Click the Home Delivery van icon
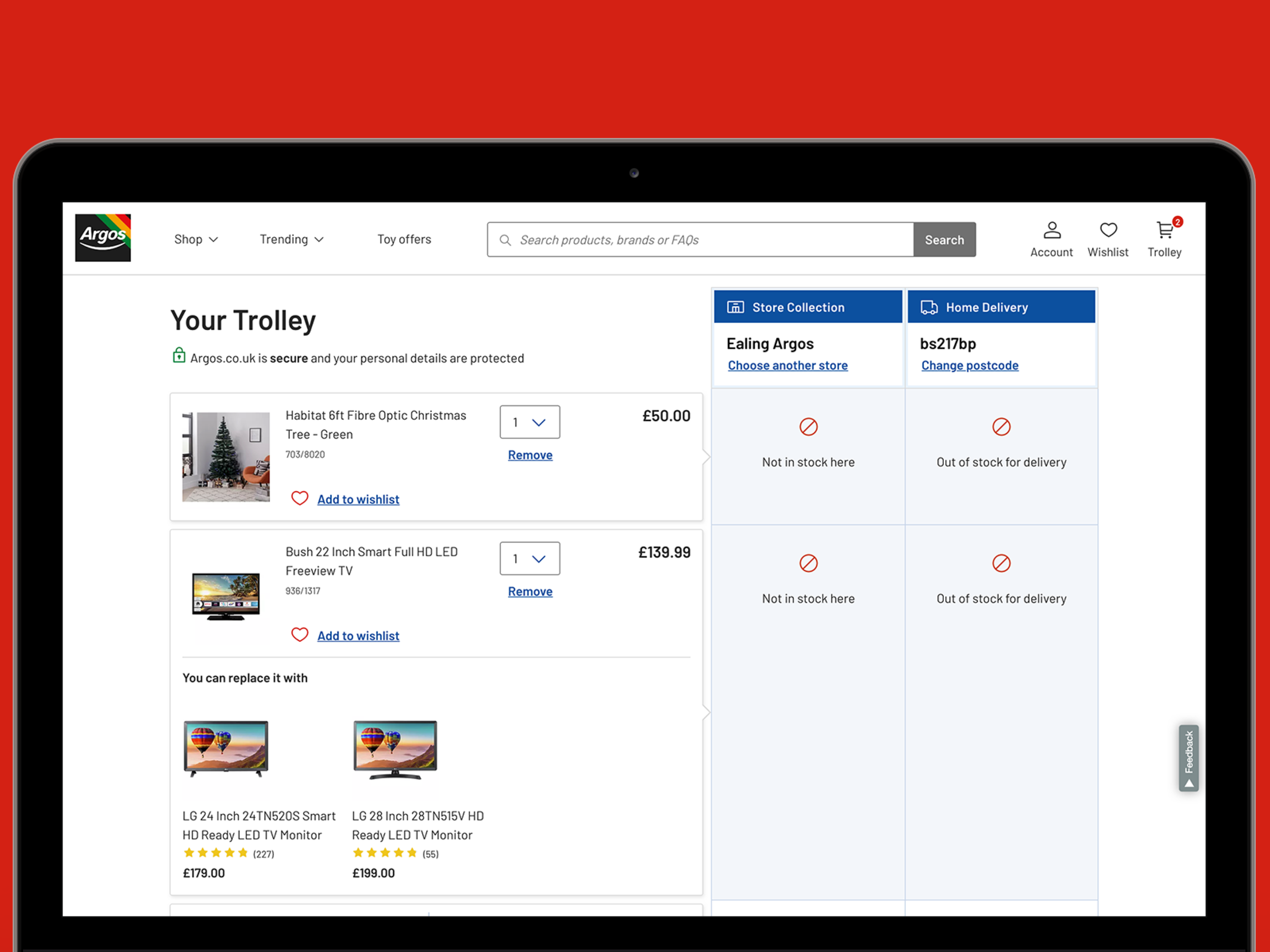 [929, 307]
